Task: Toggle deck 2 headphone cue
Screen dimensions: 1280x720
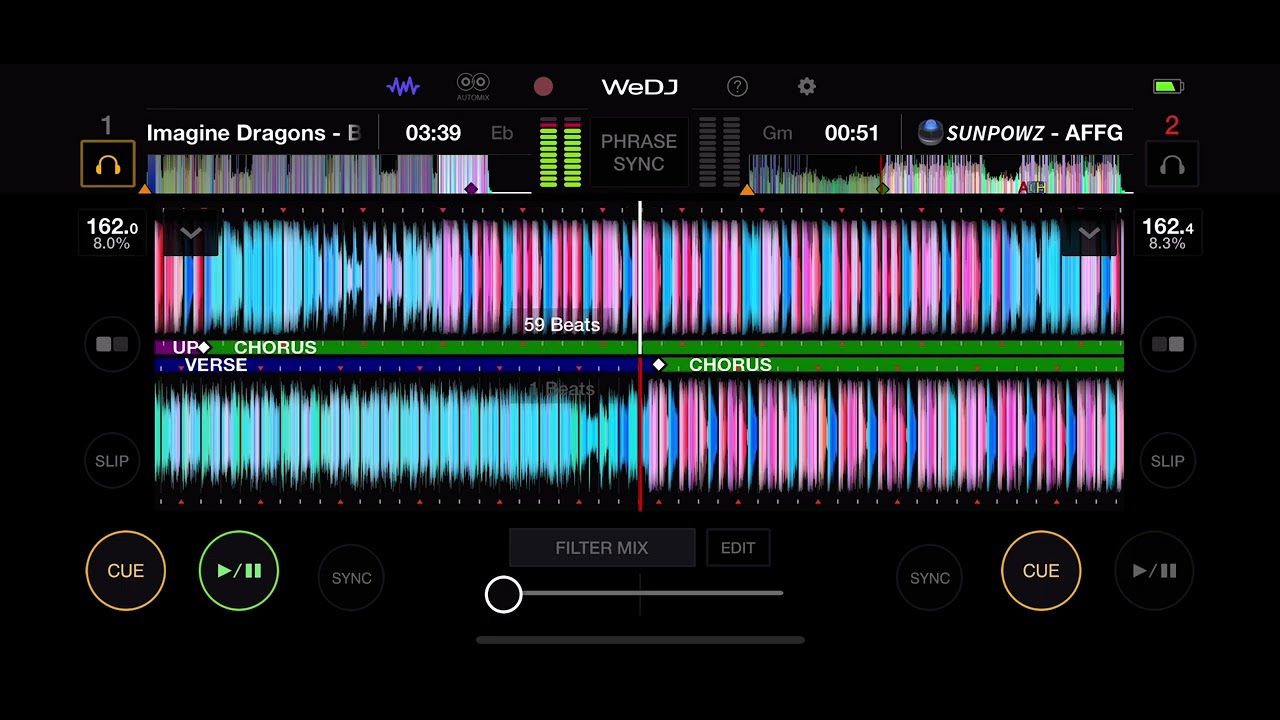Action: [1172, 165]
